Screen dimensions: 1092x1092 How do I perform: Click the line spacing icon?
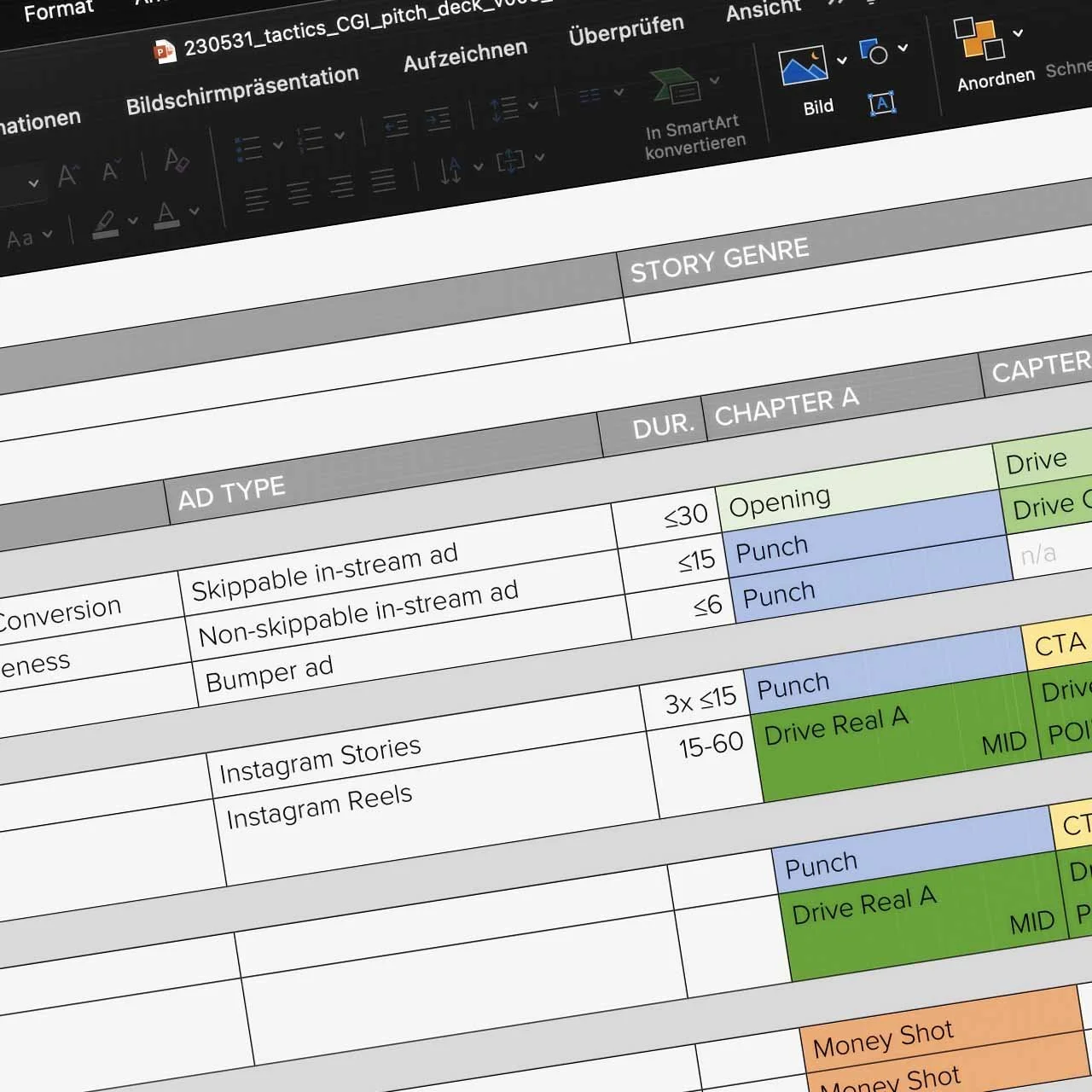504,109
